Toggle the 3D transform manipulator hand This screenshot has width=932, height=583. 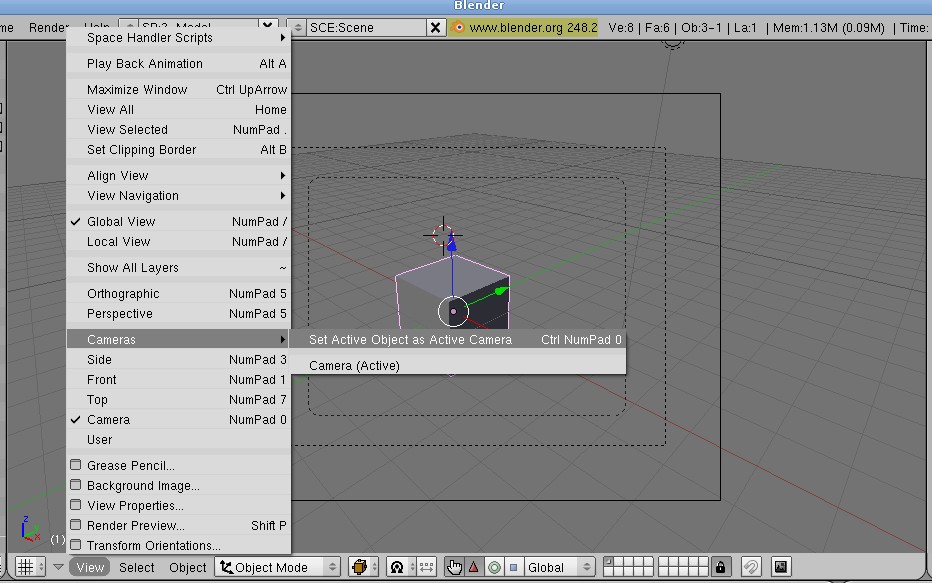click(454, 567)
